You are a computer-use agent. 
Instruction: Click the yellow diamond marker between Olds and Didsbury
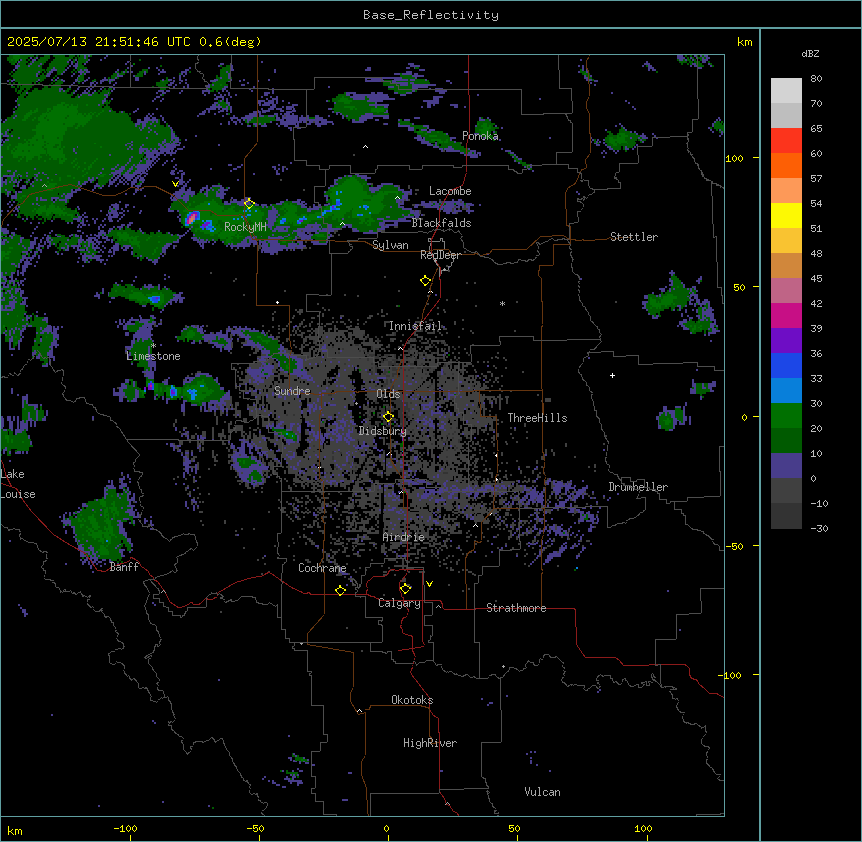click(x=388, y=416)
